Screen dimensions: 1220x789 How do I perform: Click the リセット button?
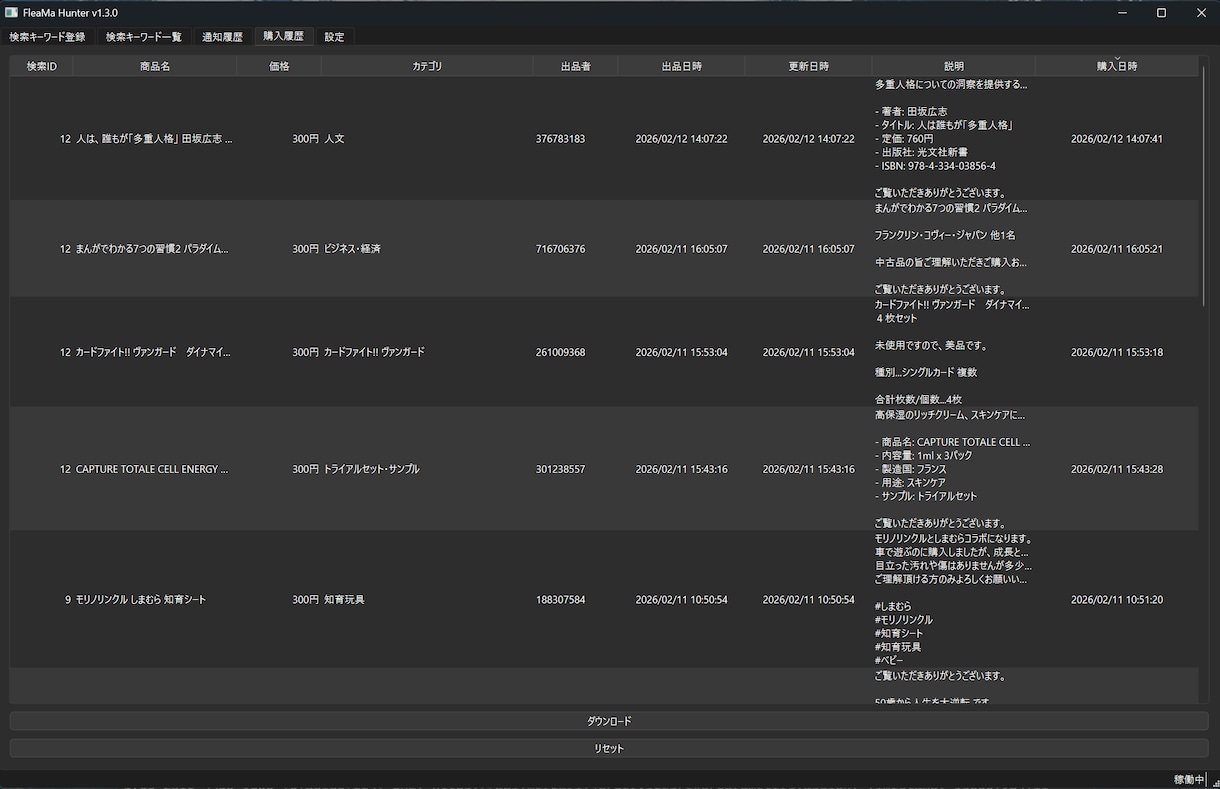pyautogui.click(x=609, y=748)
